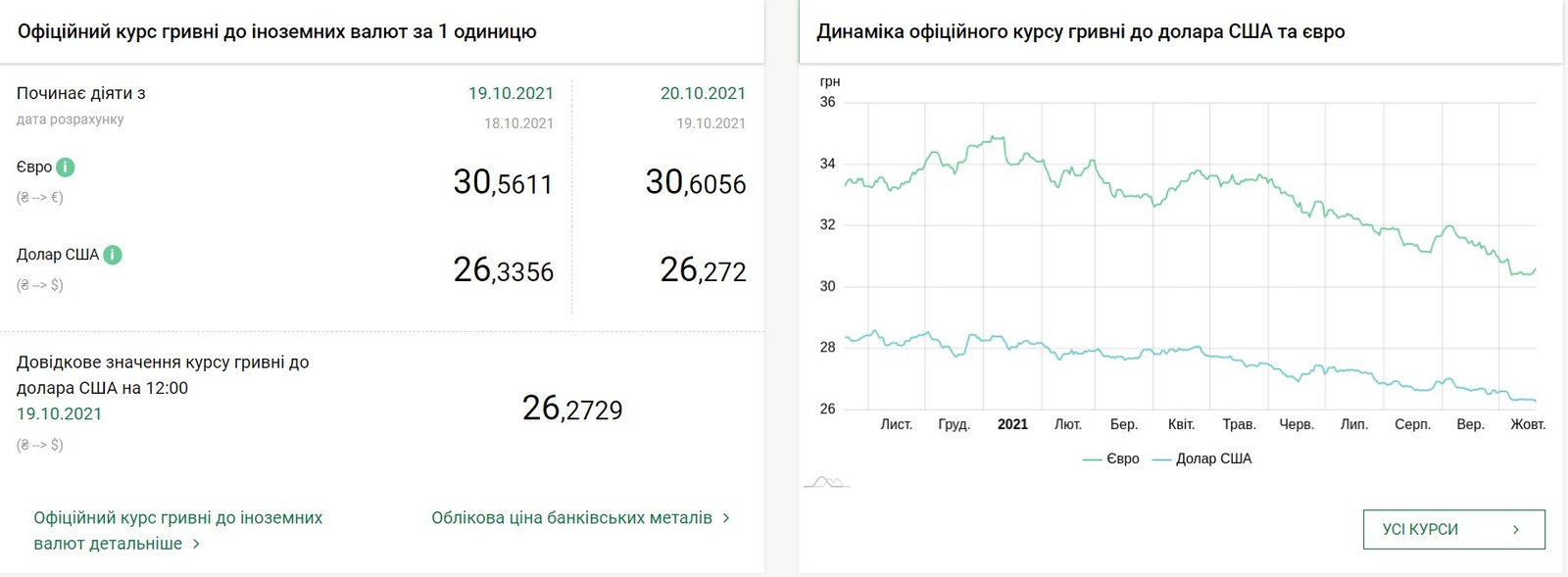This screenshot has height=577, width=1568.
Task: Click the 32 value on chart y-axis
Action: [x=828, y=224]
